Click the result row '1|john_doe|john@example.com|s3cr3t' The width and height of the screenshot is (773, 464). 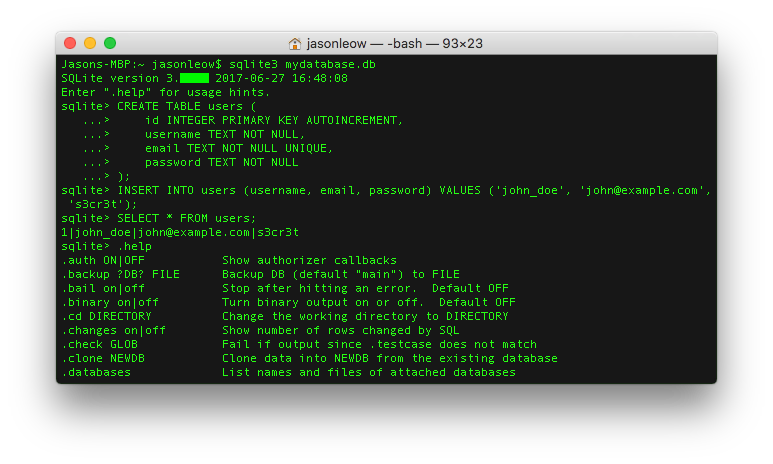pos(180,232)
